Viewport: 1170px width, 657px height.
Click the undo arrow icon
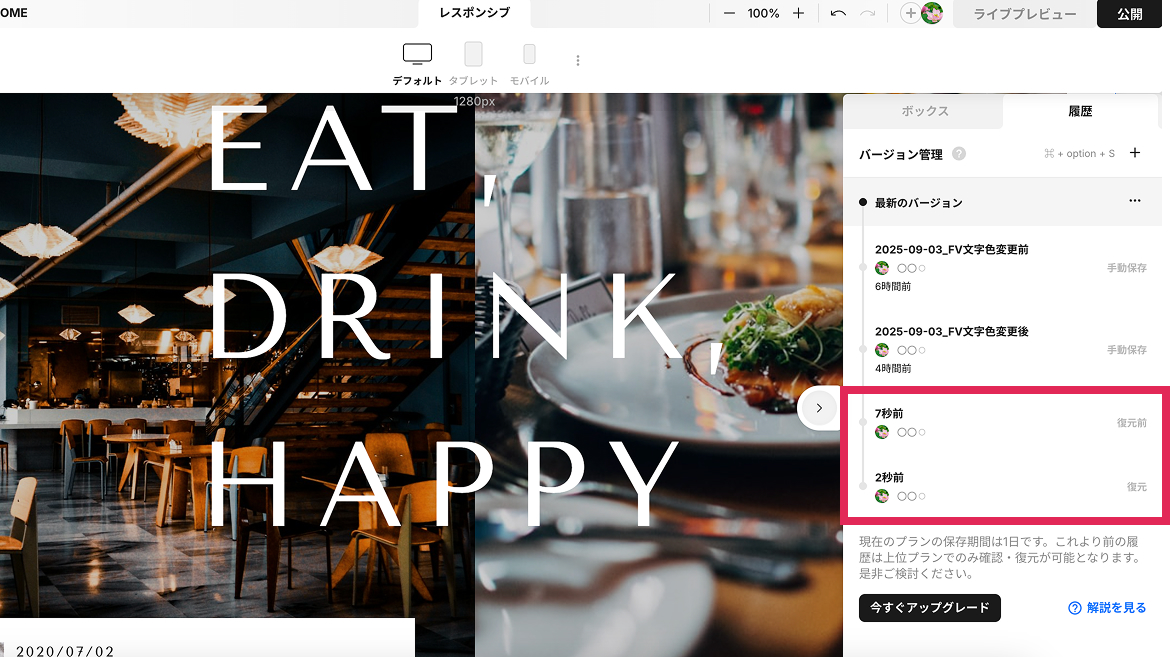coord(838,14)
